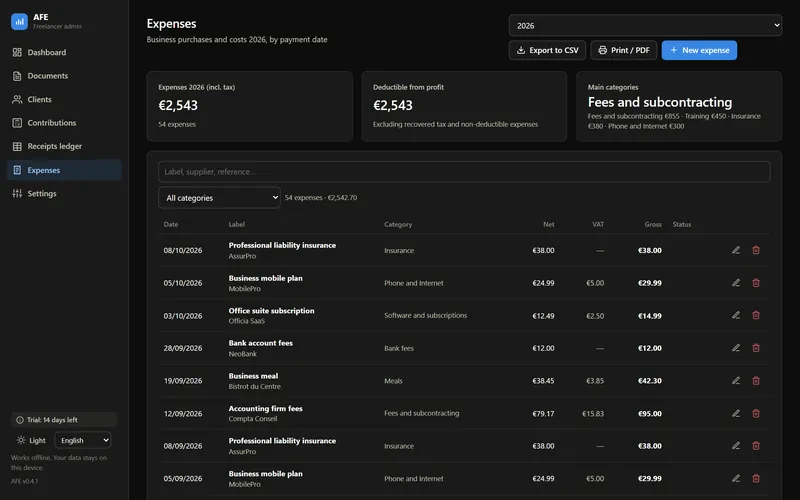Click the Expenses 2026 (incl. tax) card
The image size is (800, 500).
pyautogui.click(x=249, y=106)
